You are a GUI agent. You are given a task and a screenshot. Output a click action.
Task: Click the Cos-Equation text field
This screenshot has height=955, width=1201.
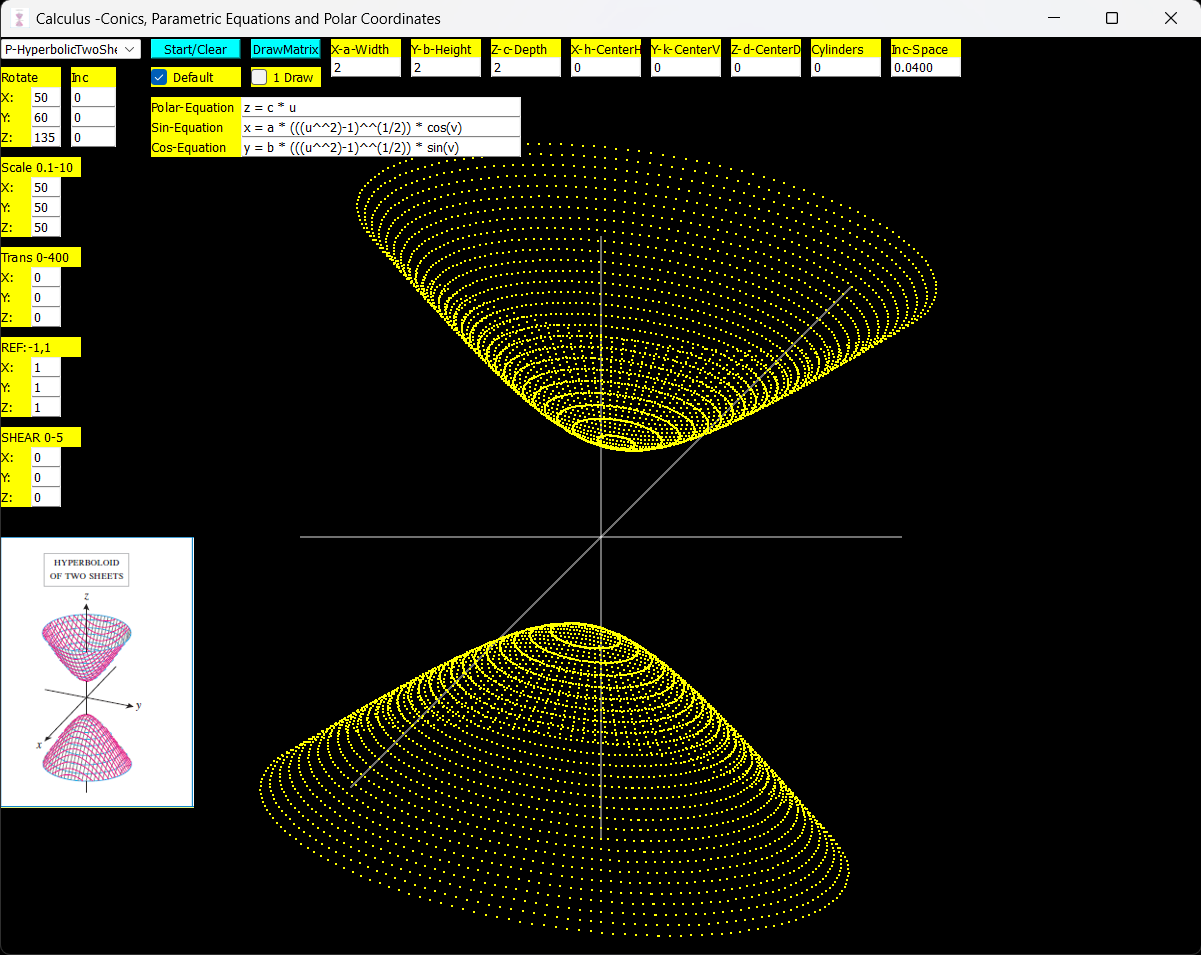[x=380, y=147]
